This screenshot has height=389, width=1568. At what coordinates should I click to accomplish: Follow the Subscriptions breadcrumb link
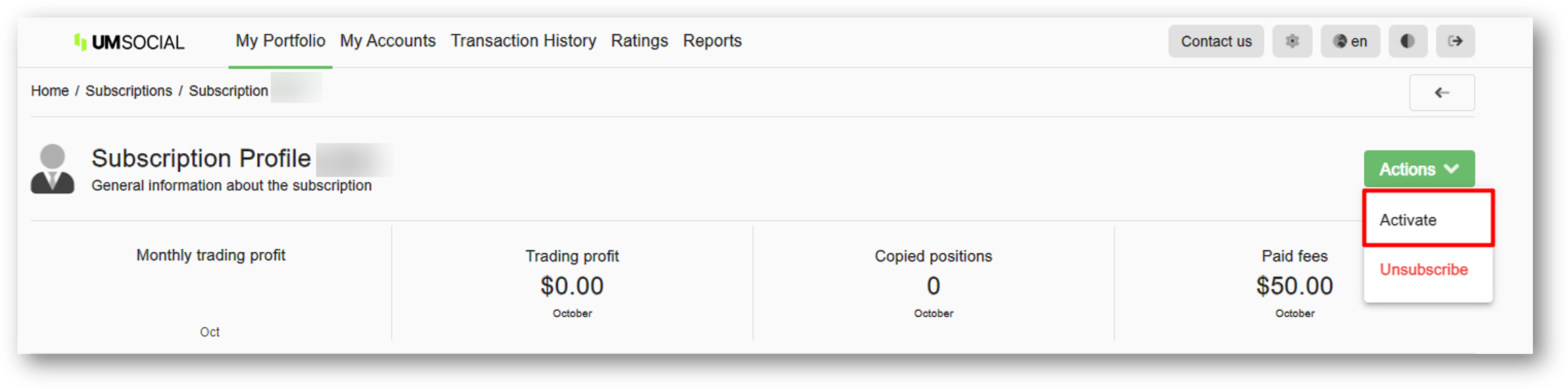tap(129, 91)
